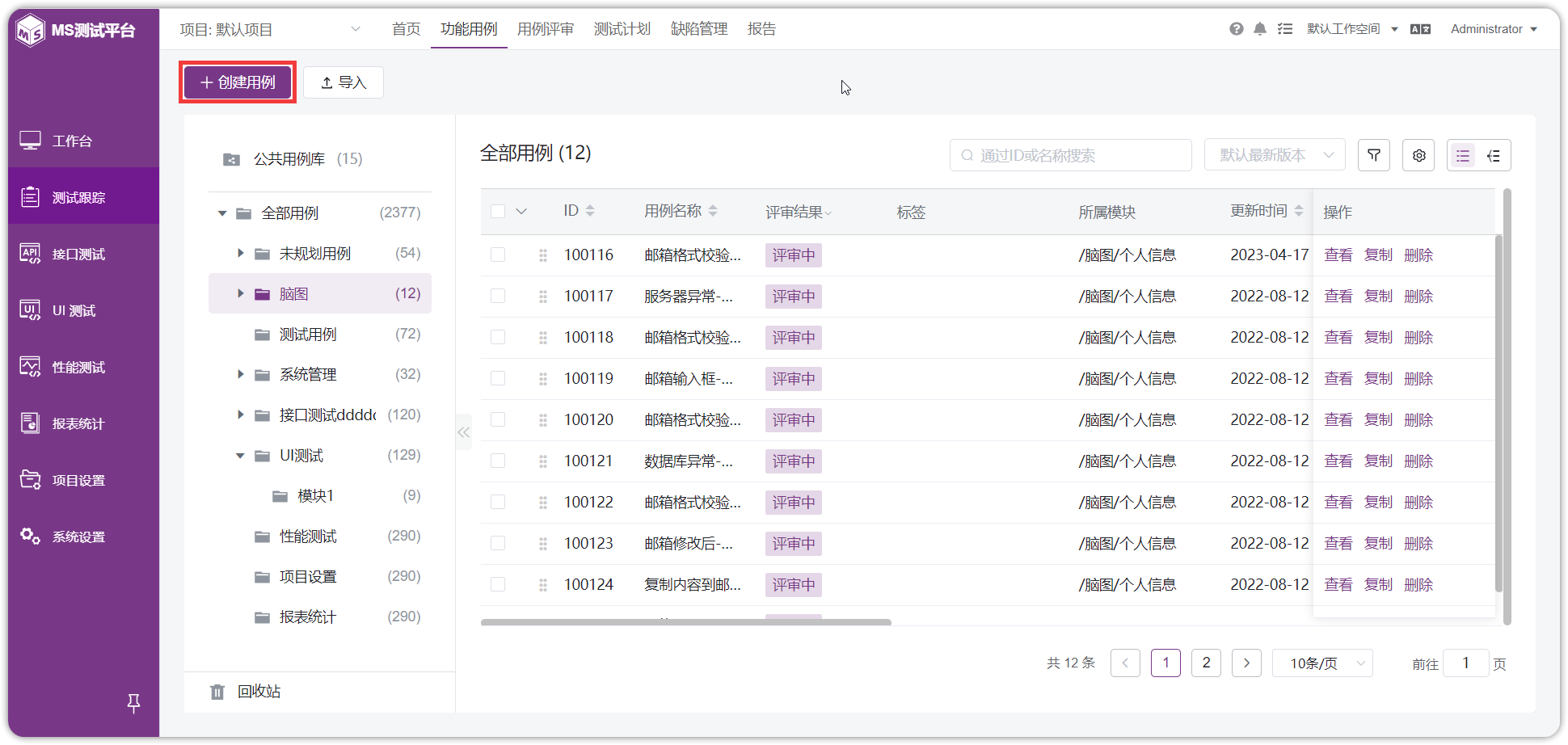Collapse the 全部用例 tree node
The image size is (1568, 745).
[222, 213]
